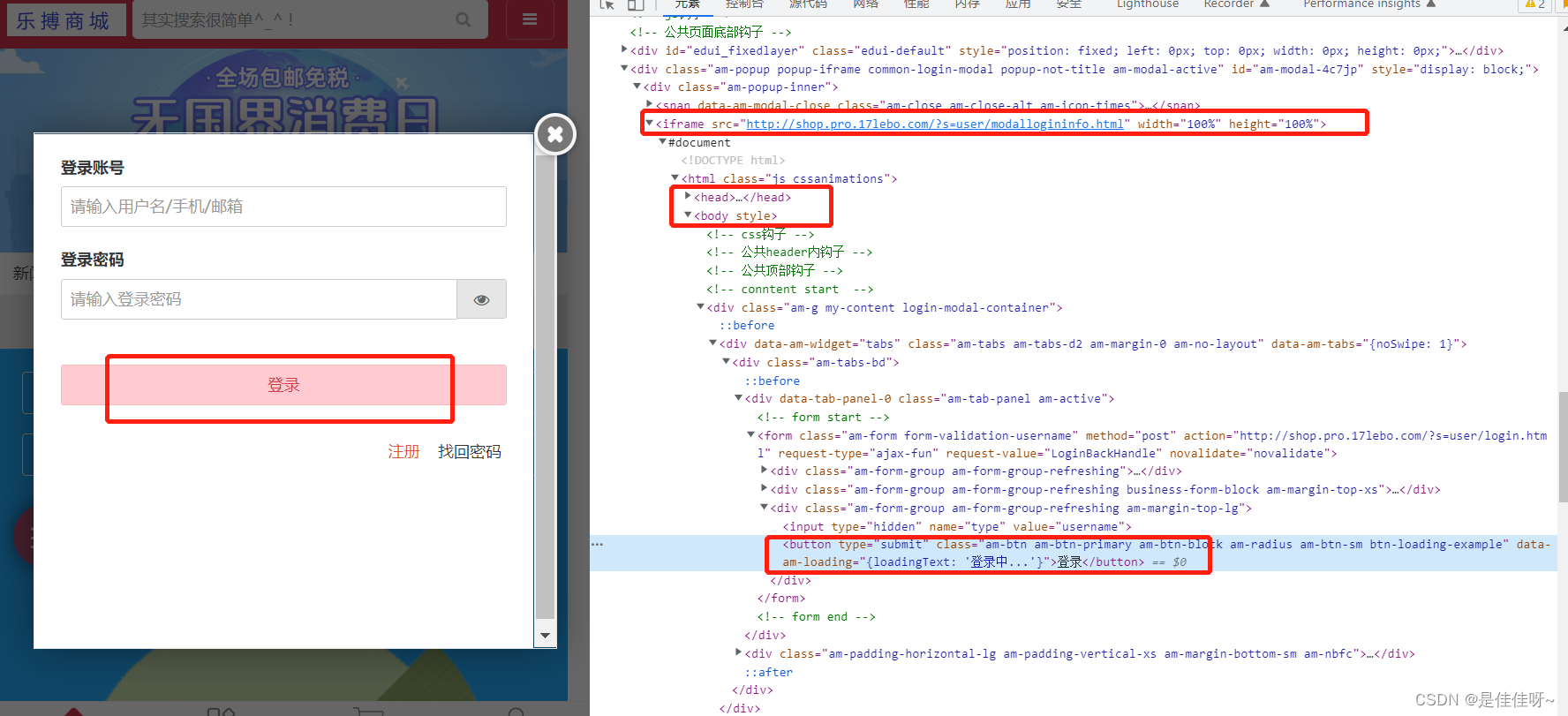The width and height of the screenshot is (1568, 716).
Task: Expand the am-padding-horizontal-lg div node
Action: tap(739, 653)
